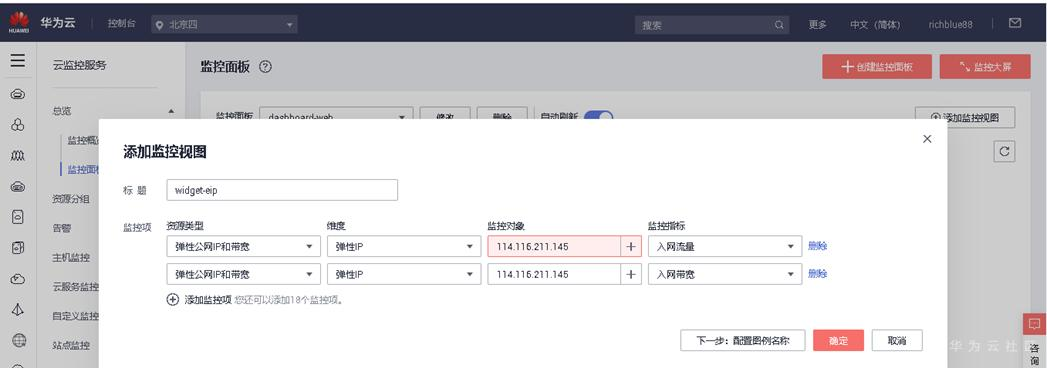The width and height of the screenshot is (1047, 368).
Task: Click the 华为云 brand text
Action: click(x=57, y=23)
